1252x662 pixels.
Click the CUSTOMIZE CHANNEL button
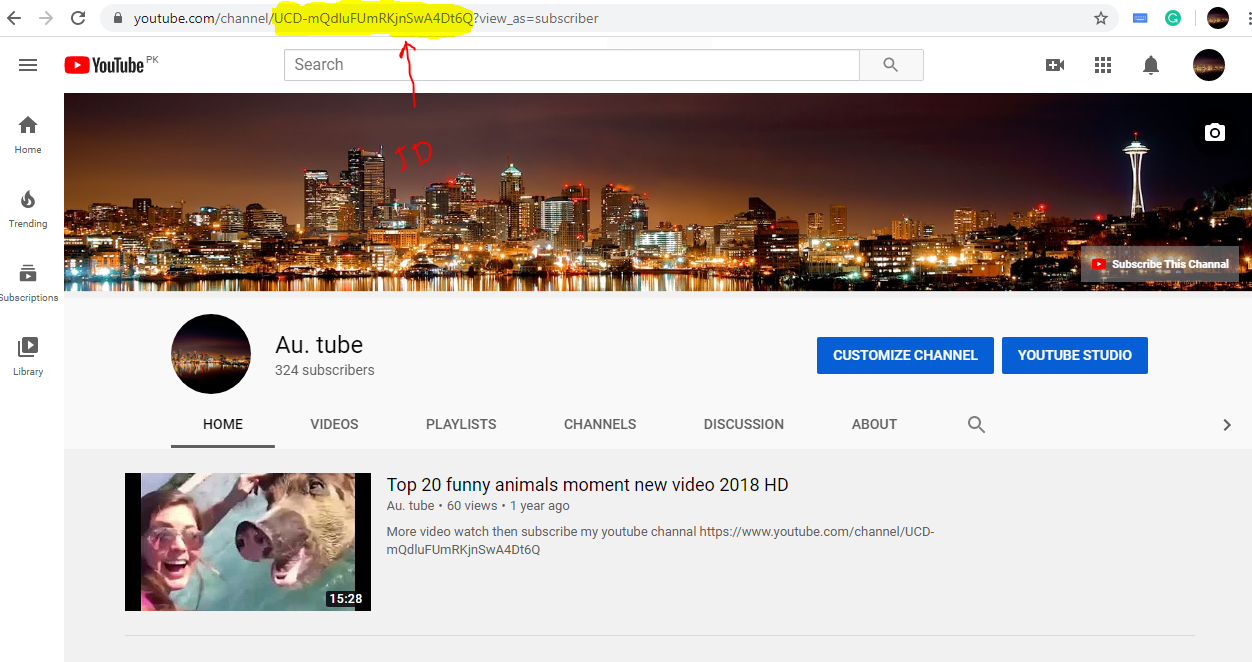coord(904,355)
